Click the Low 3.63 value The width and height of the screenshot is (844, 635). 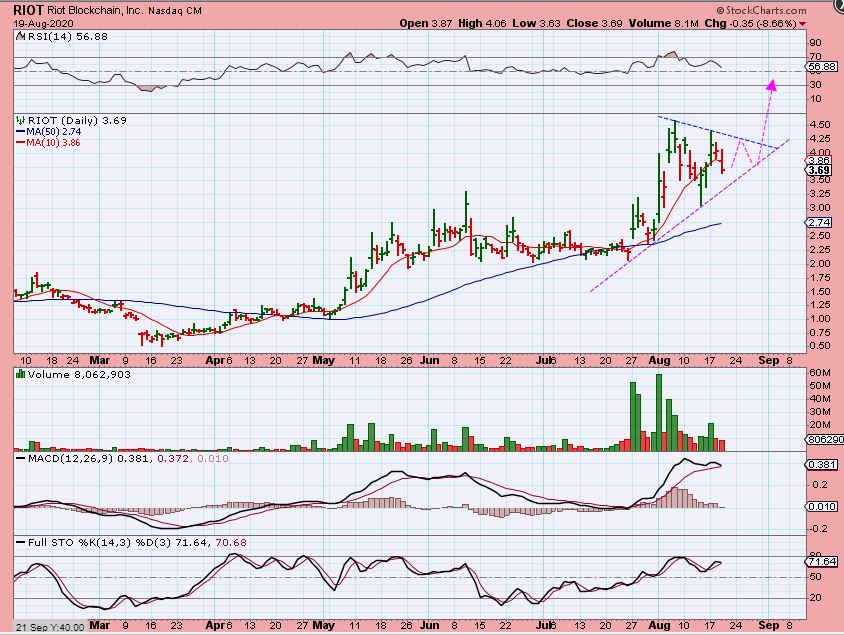point(536,24)
